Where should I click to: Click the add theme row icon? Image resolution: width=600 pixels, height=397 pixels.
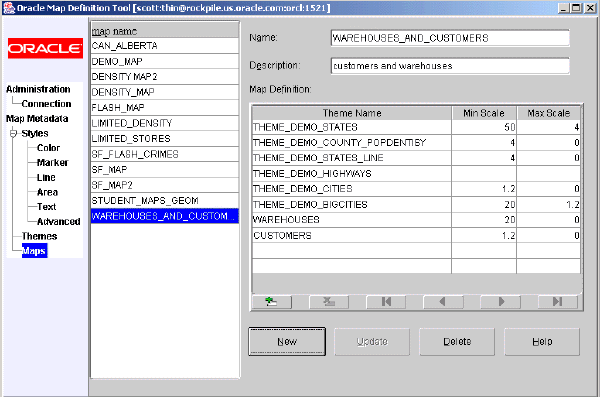pos(272,302)
